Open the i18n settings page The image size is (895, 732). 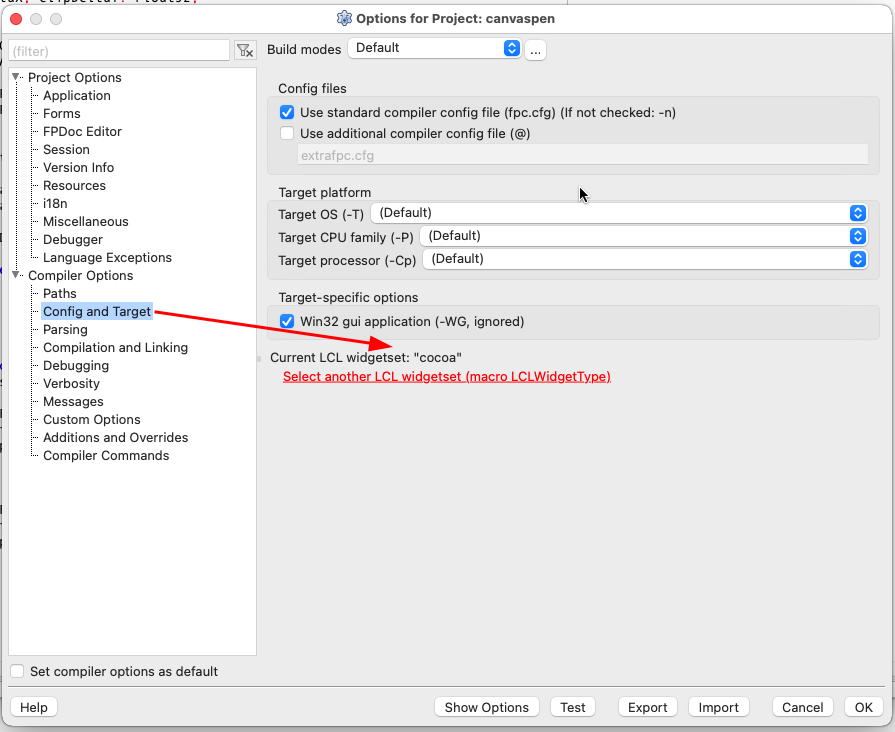pyautogui.click(x=55, y=203)
